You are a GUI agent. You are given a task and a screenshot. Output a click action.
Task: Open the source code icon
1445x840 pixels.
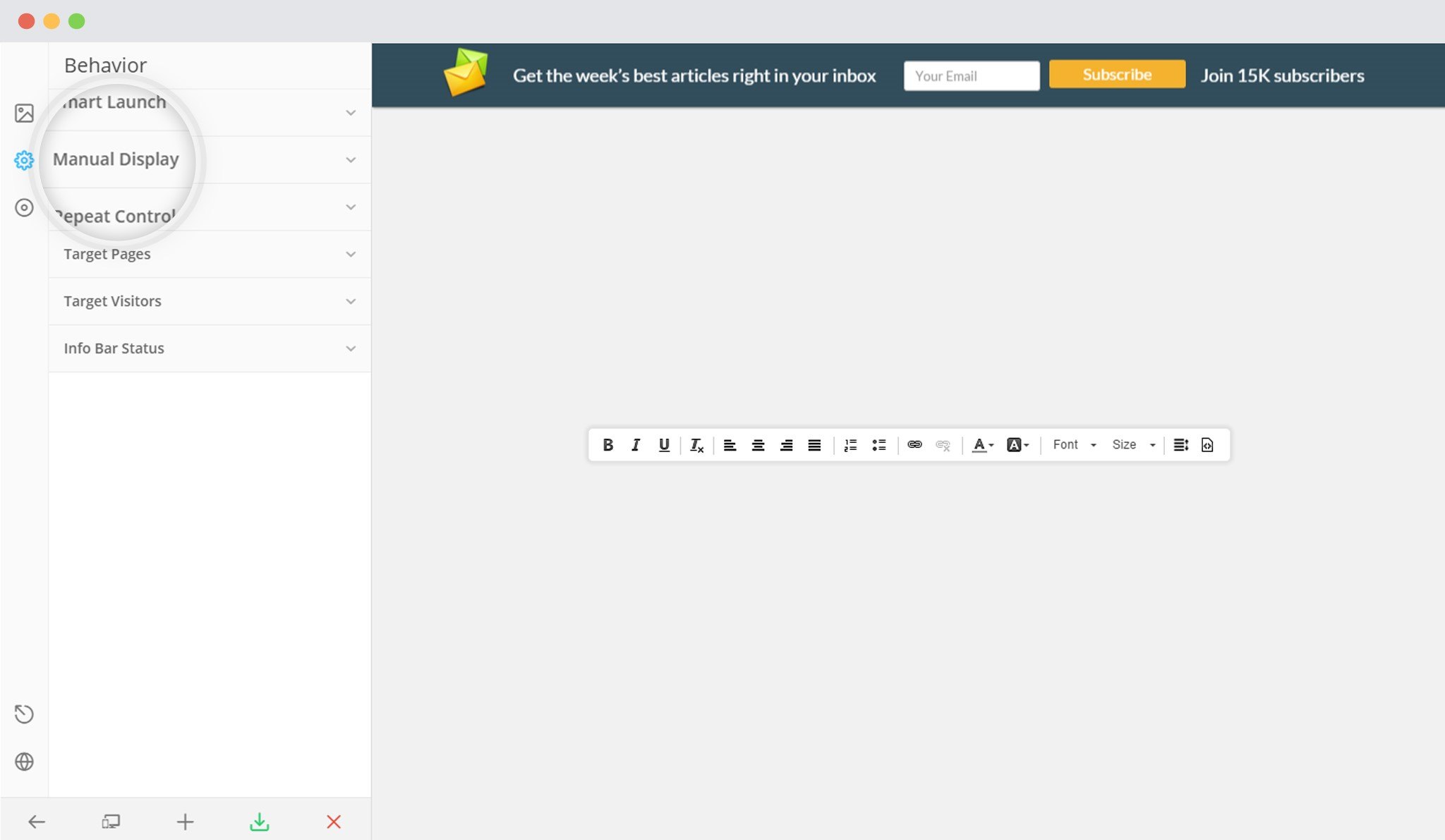(1207, 445)
